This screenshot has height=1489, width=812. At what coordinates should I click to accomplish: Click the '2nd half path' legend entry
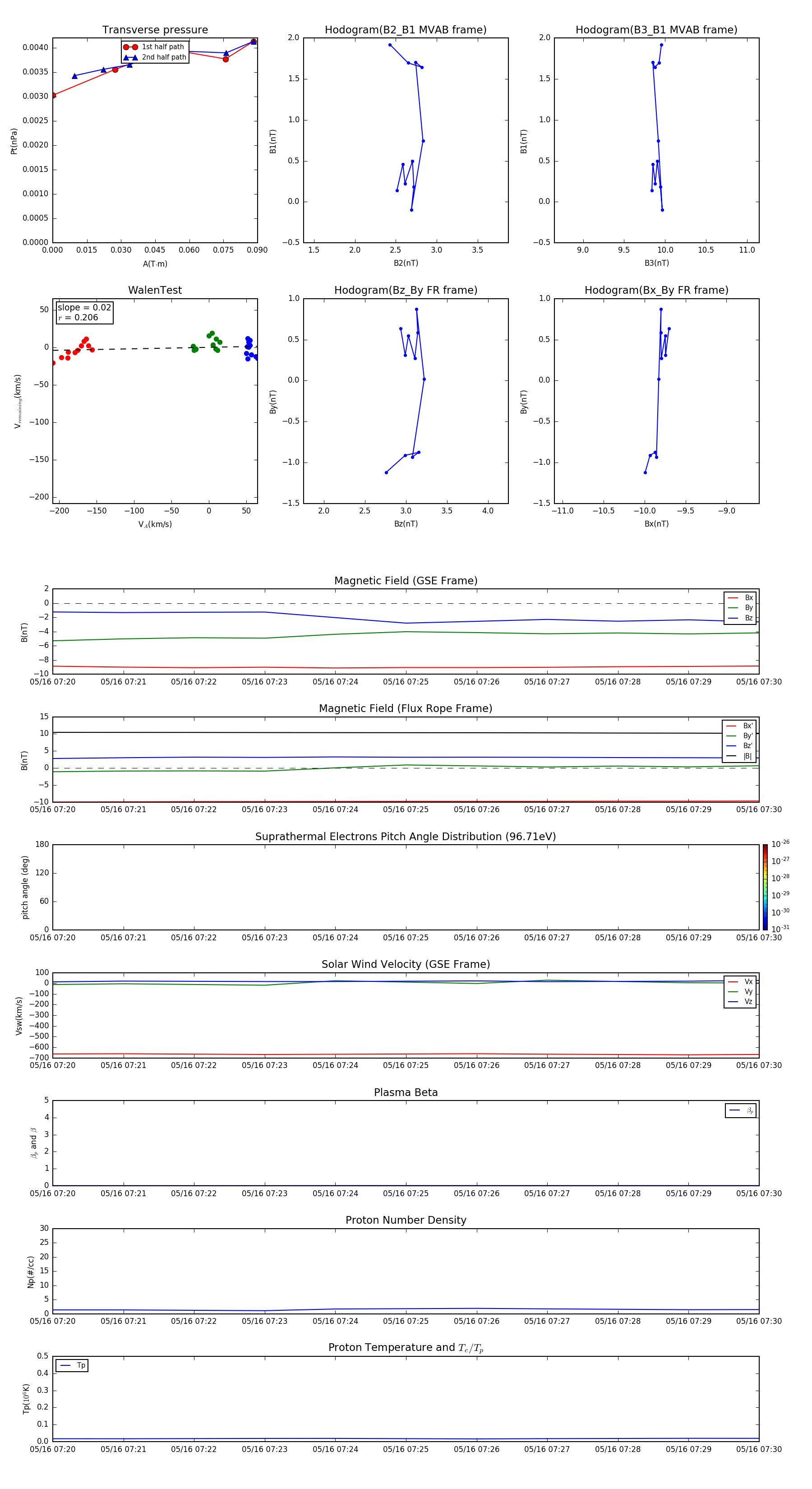tap(154, 57)
